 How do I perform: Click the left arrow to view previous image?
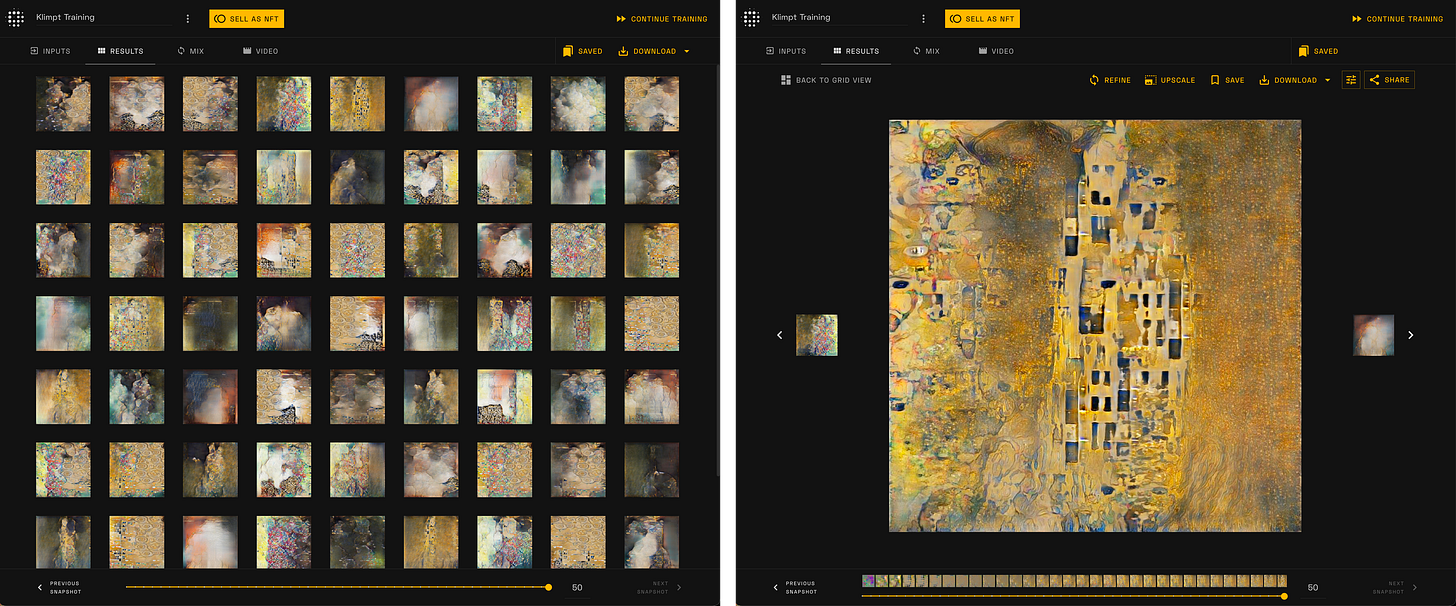pos(780,335)
